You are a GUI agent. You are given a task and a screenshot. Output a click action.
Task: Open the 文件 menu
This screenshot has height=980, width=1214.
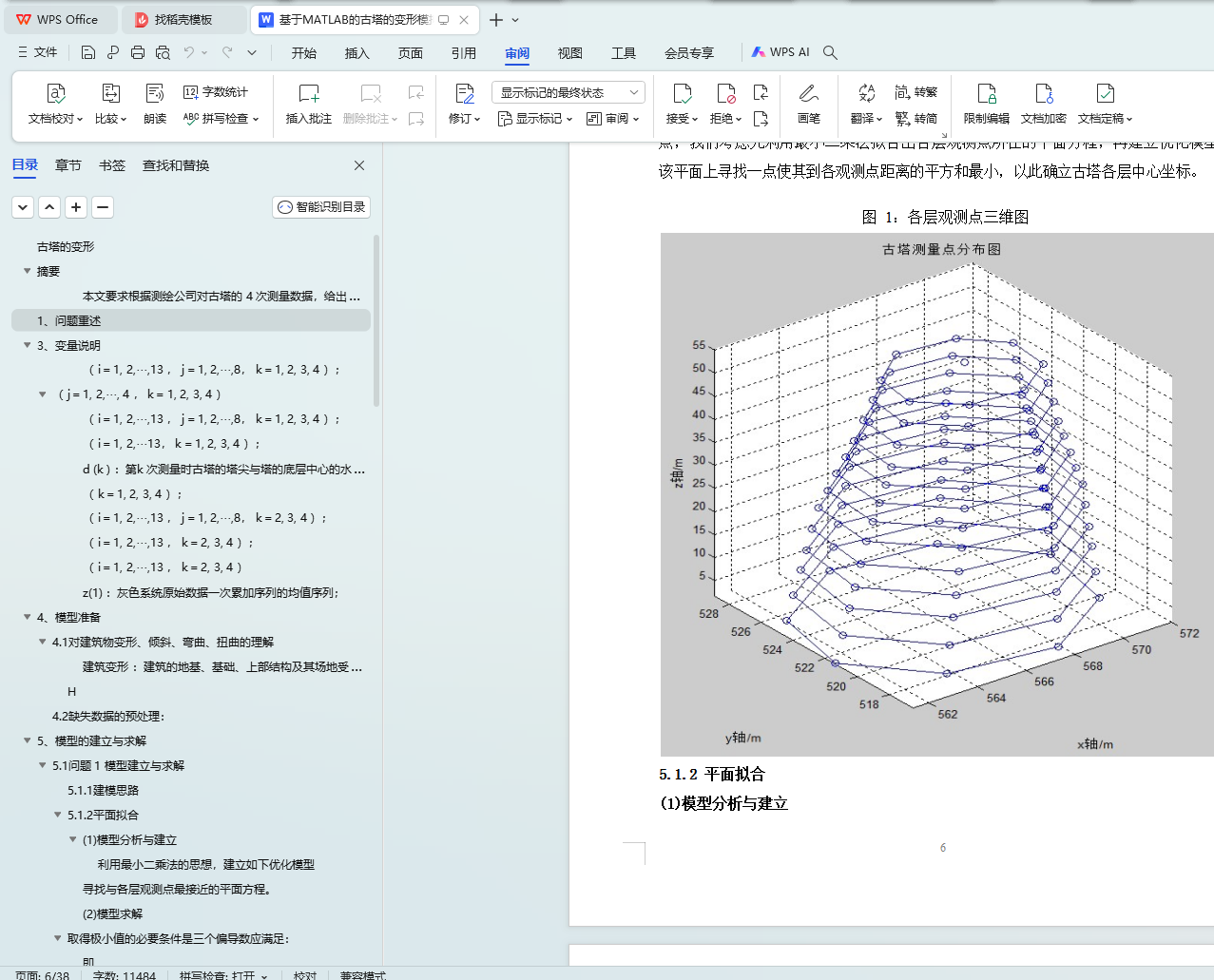tap(37, 52)
